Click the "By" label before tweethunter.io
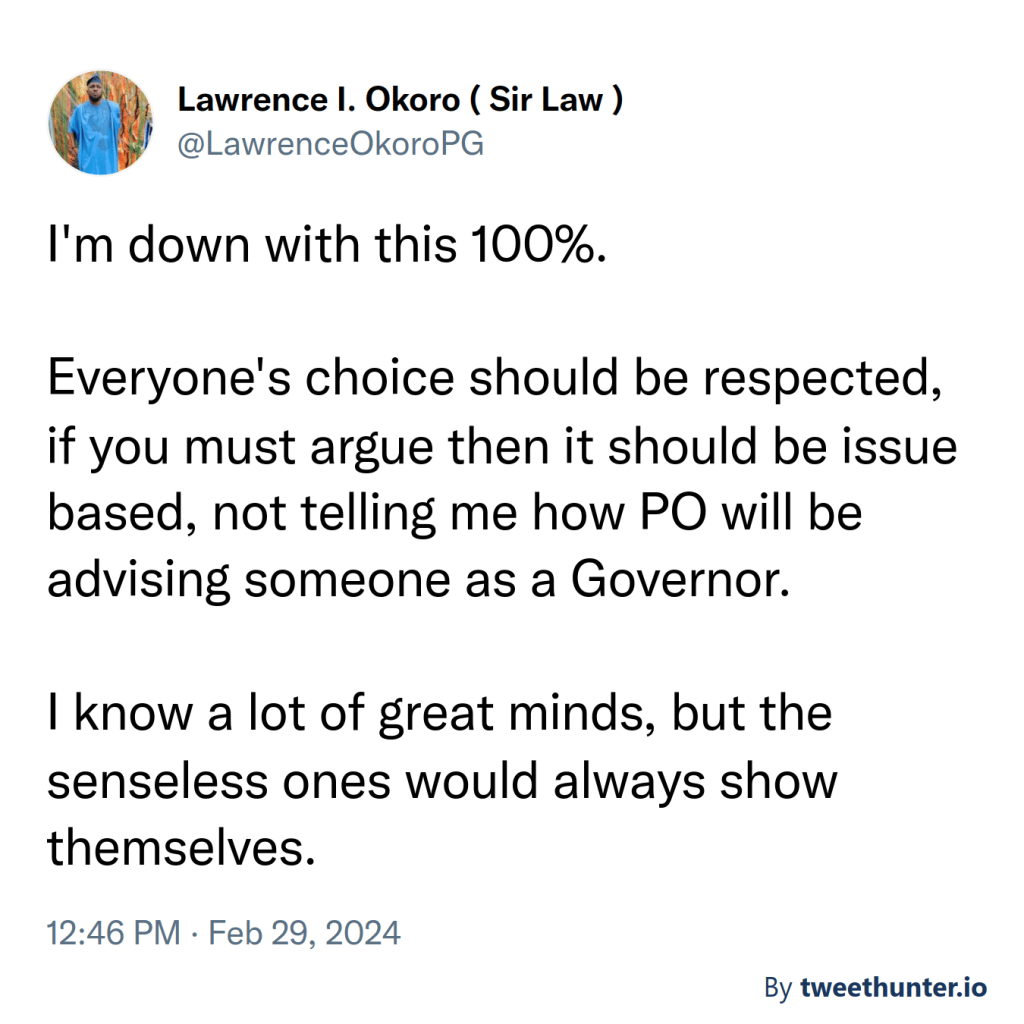The width and height of the screenshot is (1024, 1024). point(779,989)
